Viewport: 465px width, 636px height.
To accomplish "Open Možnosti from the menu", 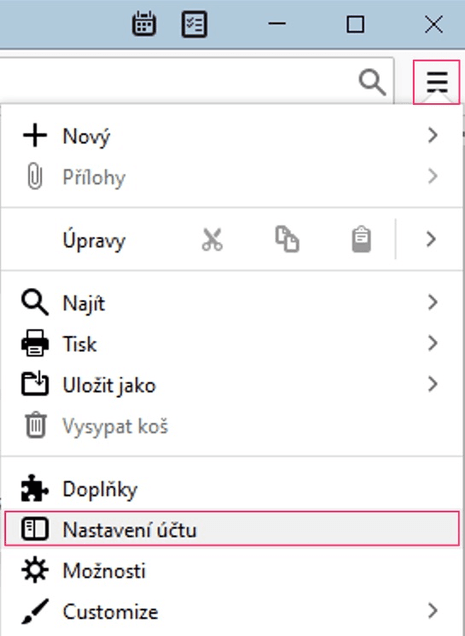I will pos(232,571).
